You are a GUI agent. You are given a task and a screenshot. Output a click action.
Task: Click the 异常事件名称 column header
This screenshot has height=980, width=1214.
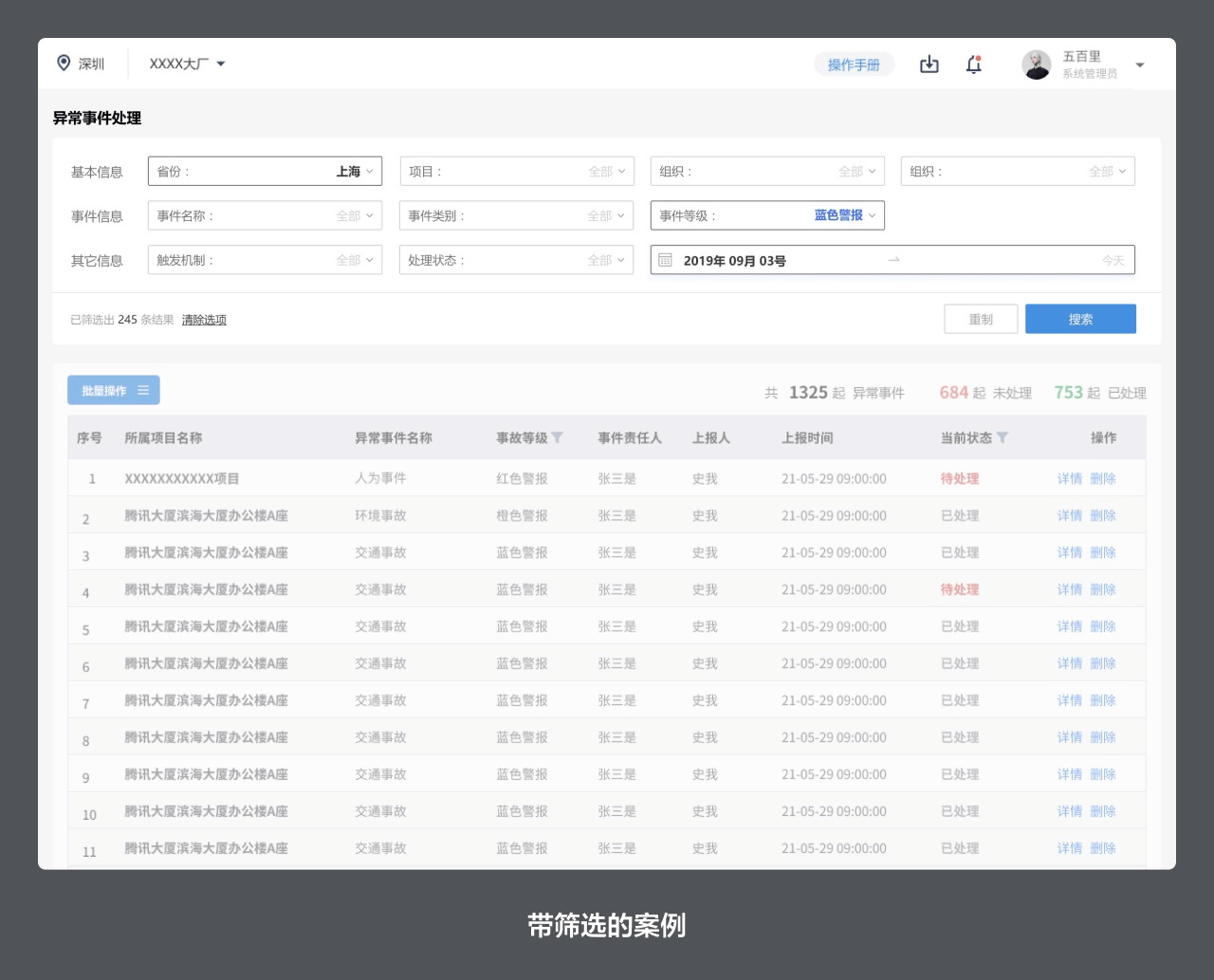394,438
